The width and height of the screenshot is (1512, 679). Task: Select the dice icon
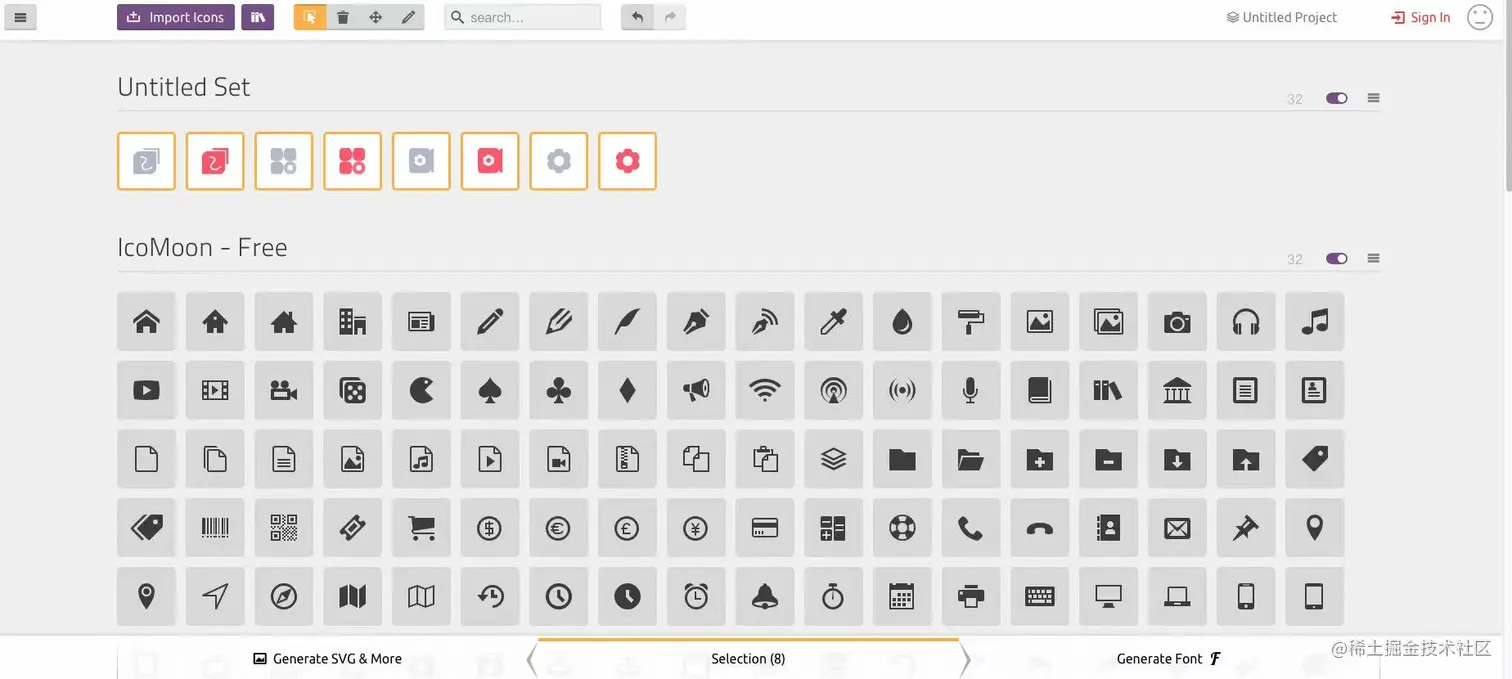[x=352, y=390]
